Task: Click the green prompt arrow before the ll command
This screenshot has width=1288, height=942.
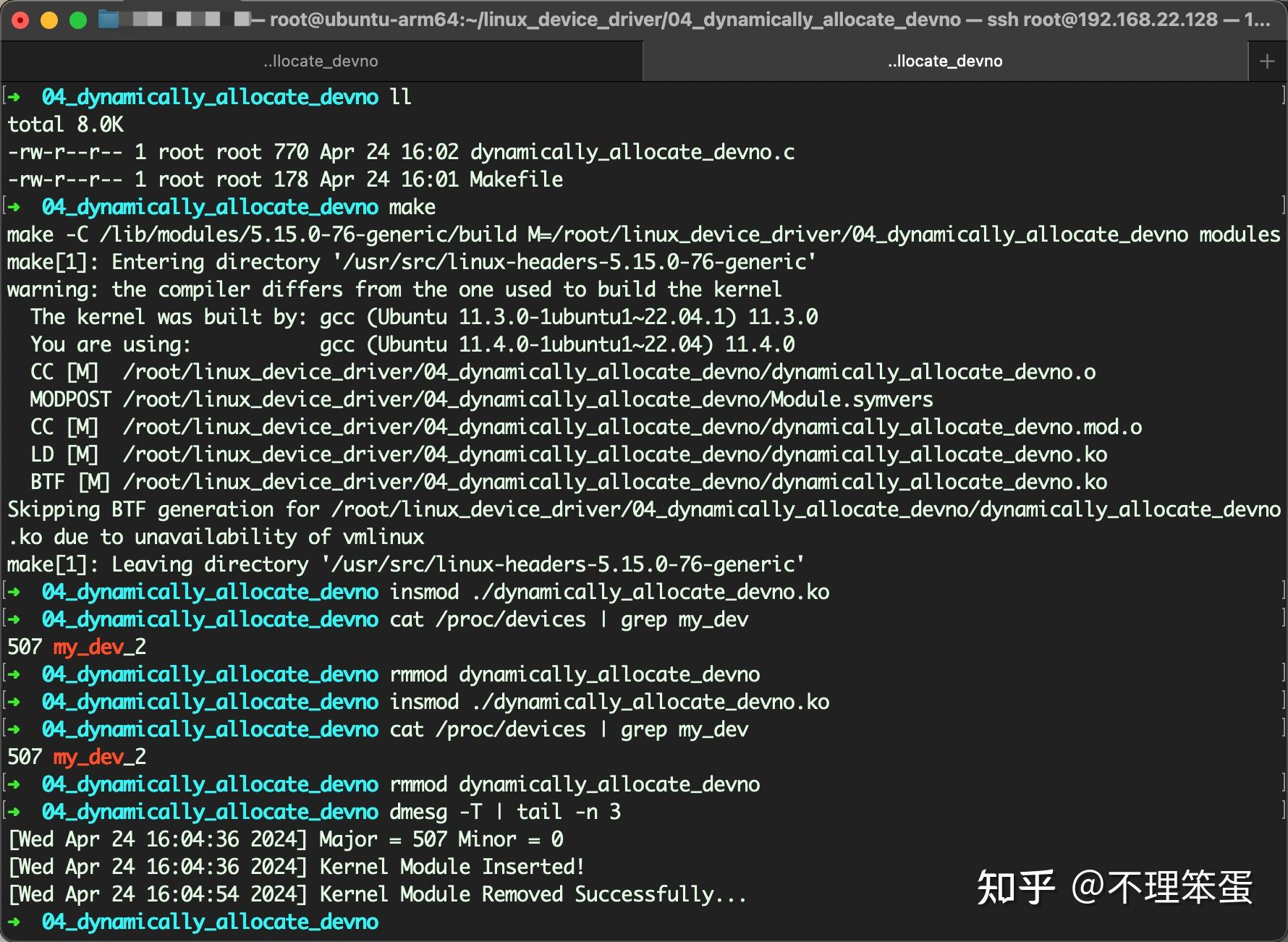Action: (x=14, y=96)
